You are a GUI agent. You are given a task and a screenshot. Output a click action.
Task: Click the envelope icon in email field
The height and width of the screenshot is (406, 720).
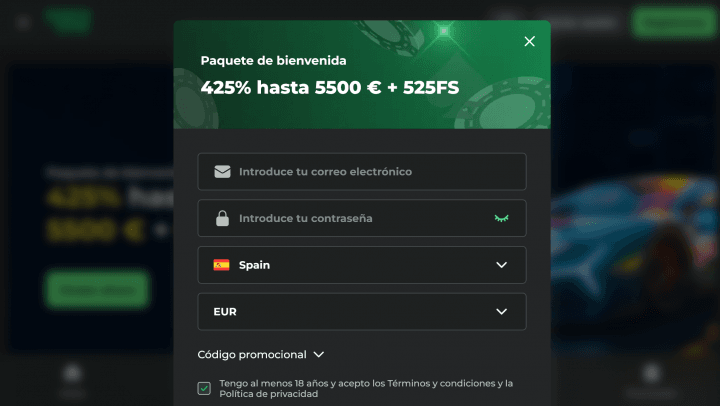click(222, 172)
